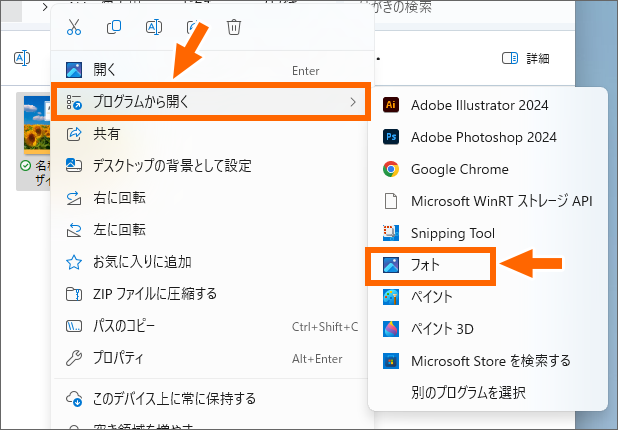Screen dimensions: 618x430
Task: Click the rotate-right icon
Action: (74, 198)
